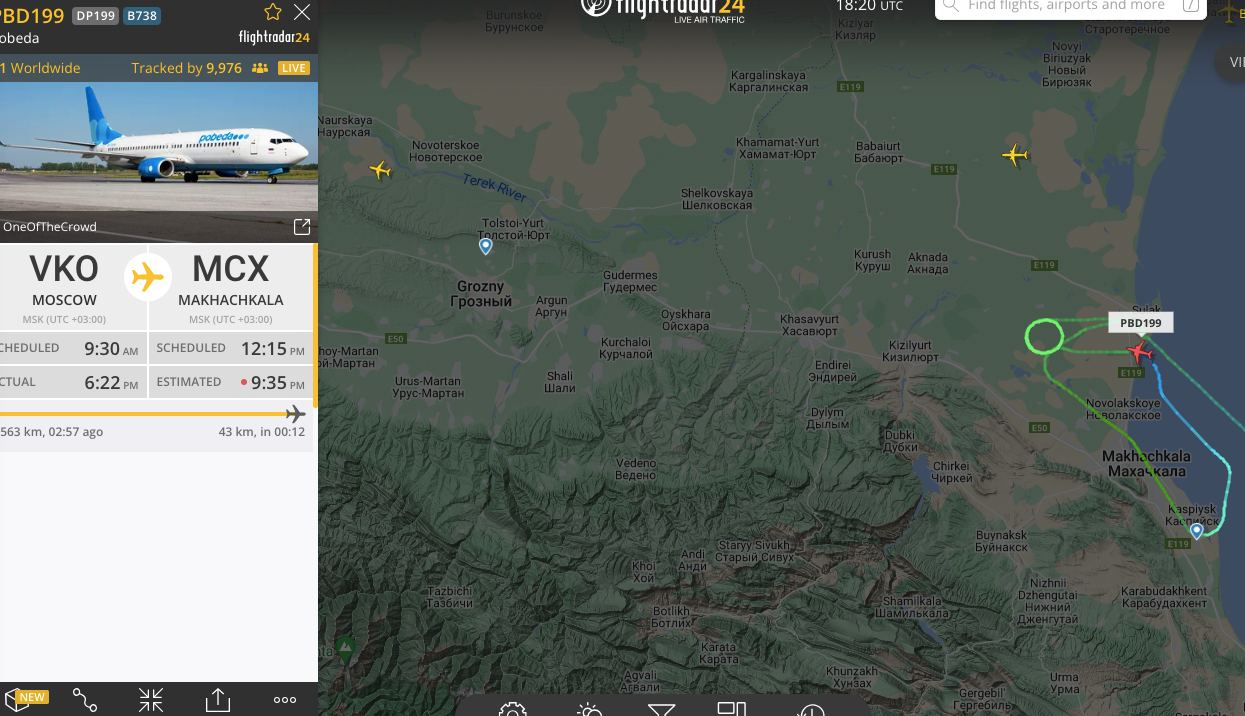
Task: Open the widgets panel icon
Action: pyautogui.click(x=732, y=708)
